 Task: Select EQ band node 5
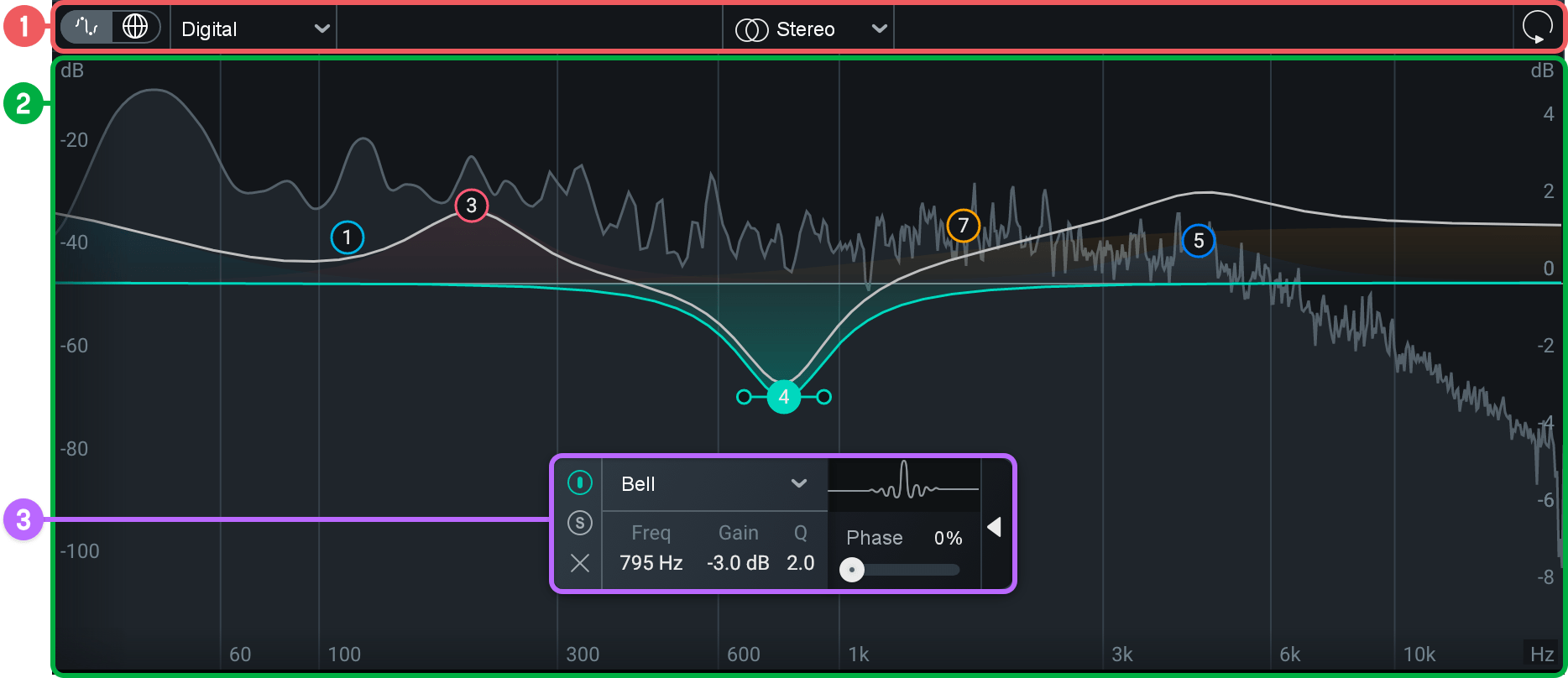1199,241
